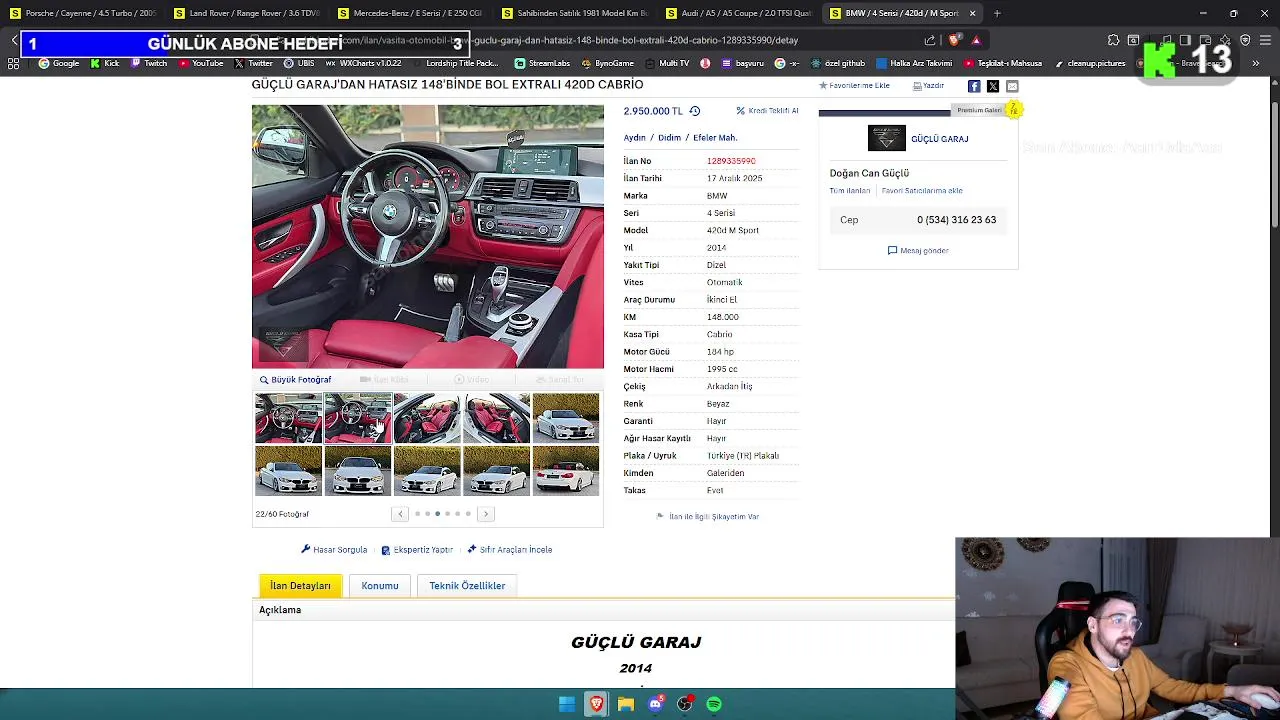
Task: Open Sıfır Araçları İncele link
Action: 510,550
